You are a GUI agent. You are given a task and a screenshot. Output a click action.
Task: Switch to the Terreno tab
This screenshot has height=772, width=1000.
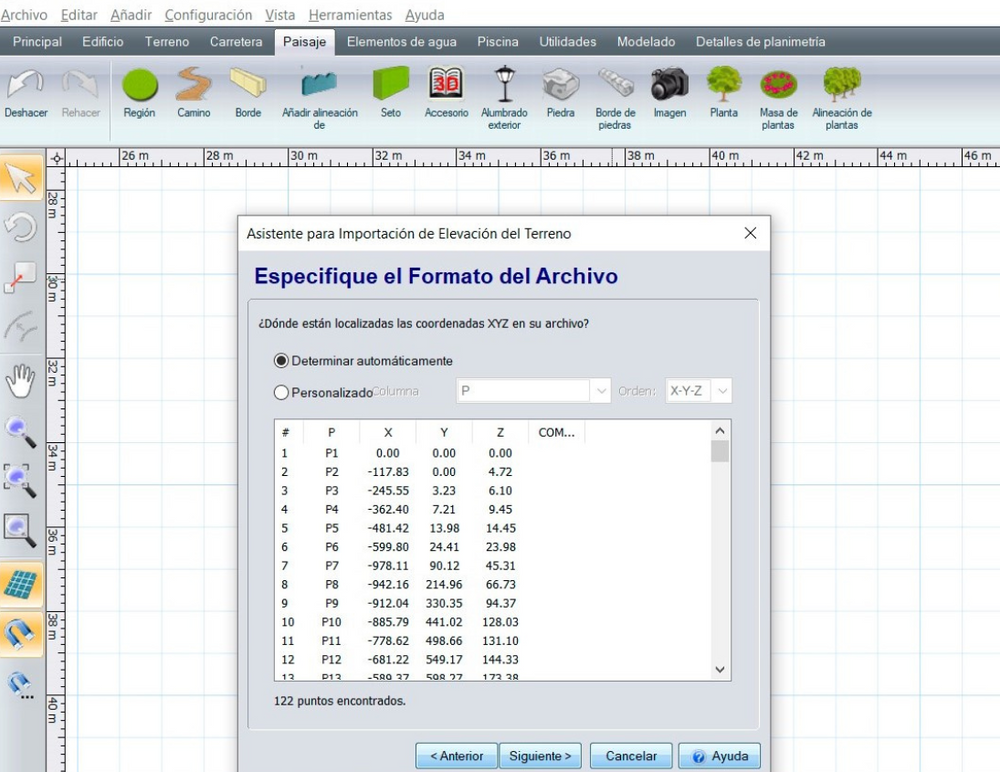click(x=166, y=42)
